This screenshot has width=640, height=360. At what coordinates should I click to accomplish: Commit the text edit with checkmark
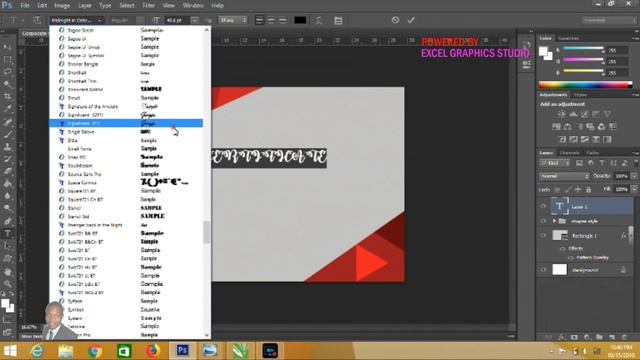(x=411, y=20)
